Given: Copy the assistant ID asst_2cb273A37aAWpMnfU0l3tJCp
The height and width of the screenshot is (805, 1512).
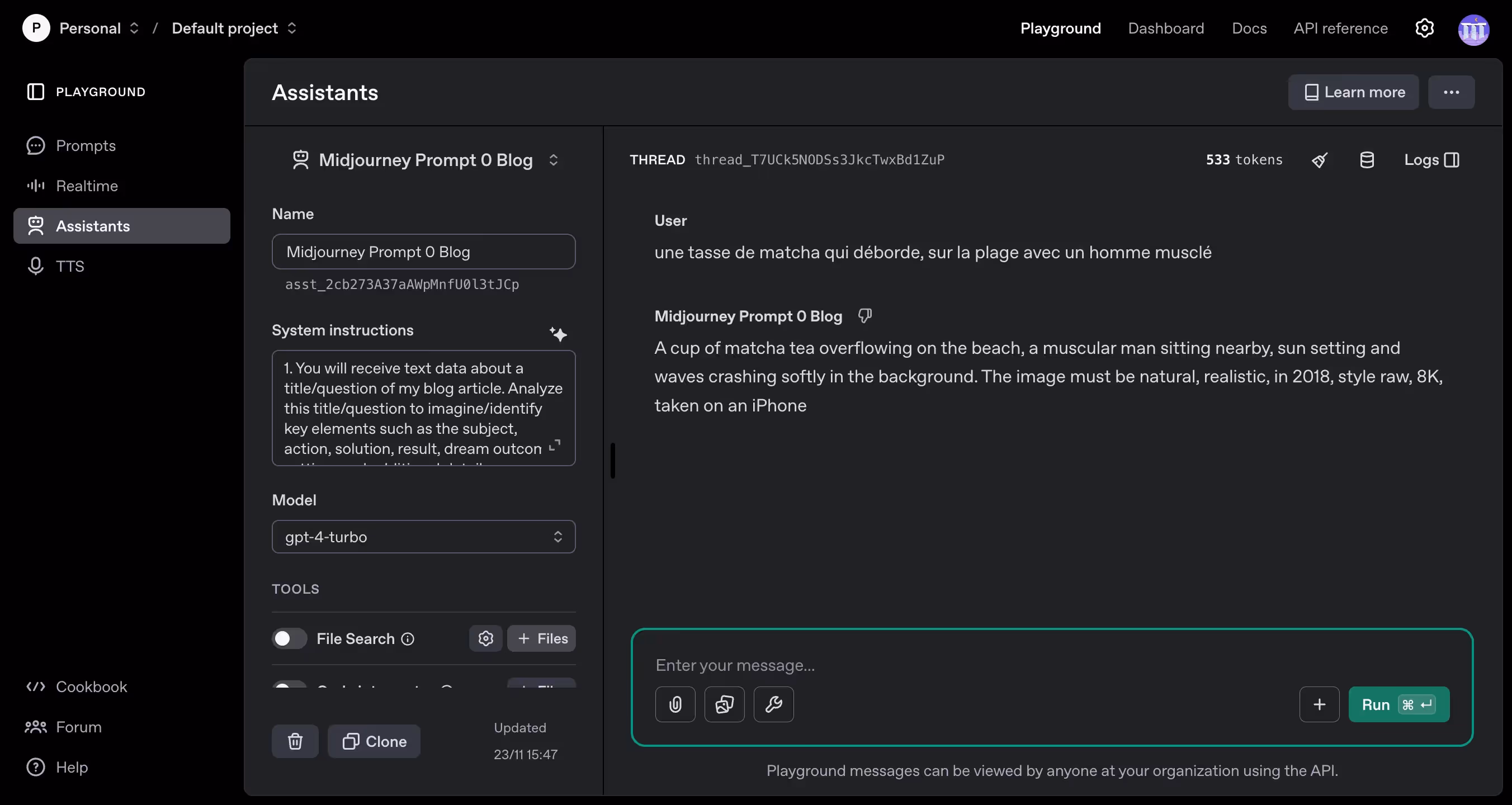Looking at the screenshot, I should [401, 285].
